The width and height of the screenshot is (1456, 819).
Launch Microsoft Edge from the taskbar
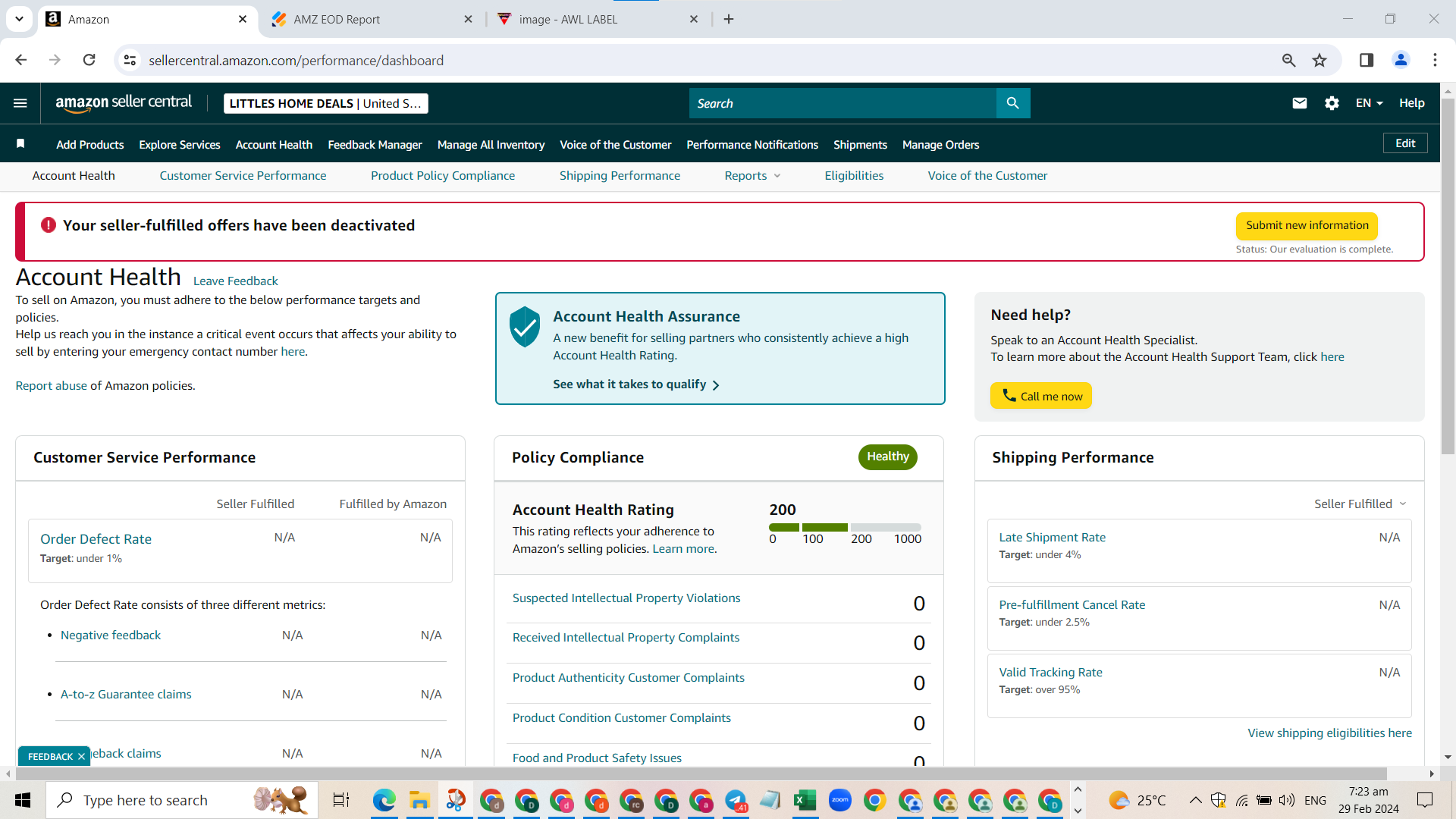click(384, 800)
